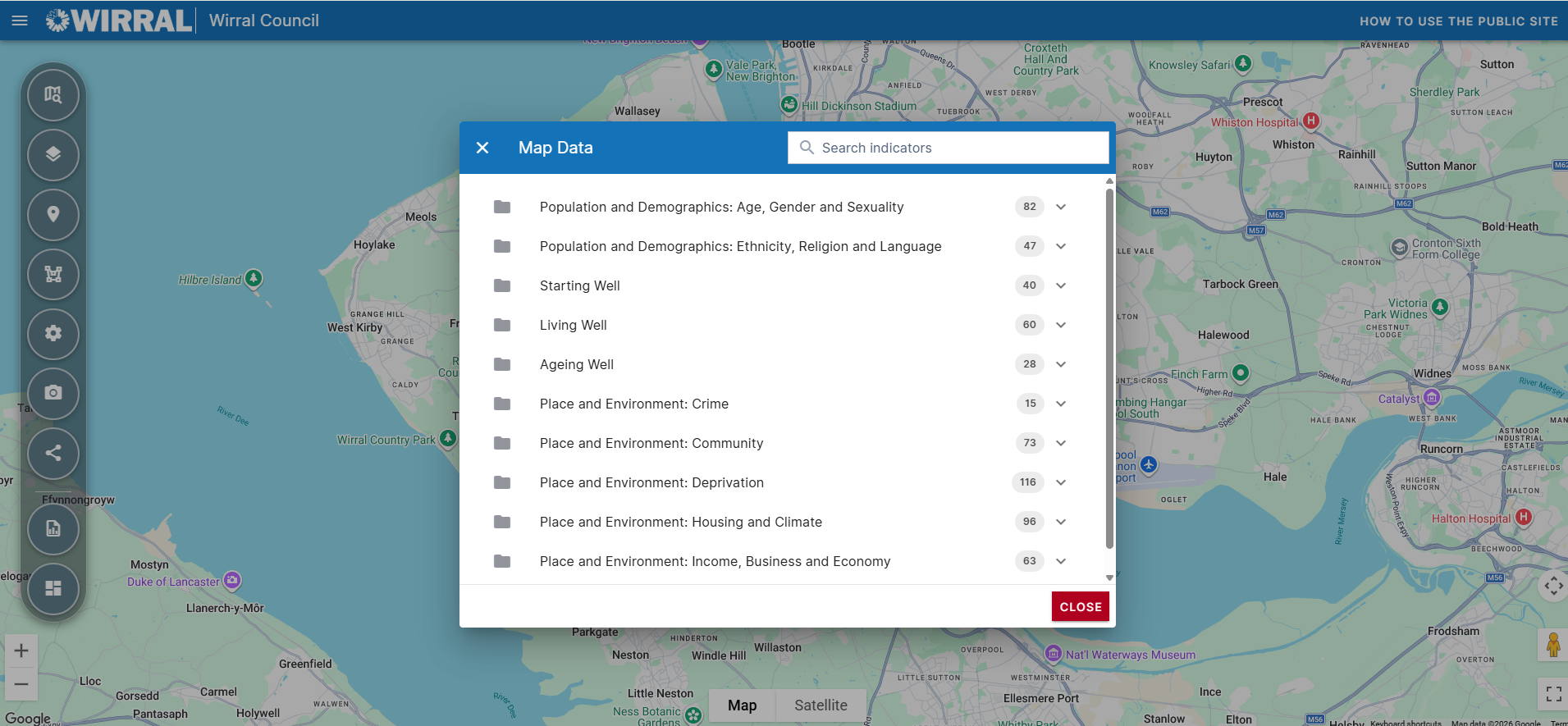Click the Finch Farm map marker
1568x726 pixels.
pos(1241,373)
